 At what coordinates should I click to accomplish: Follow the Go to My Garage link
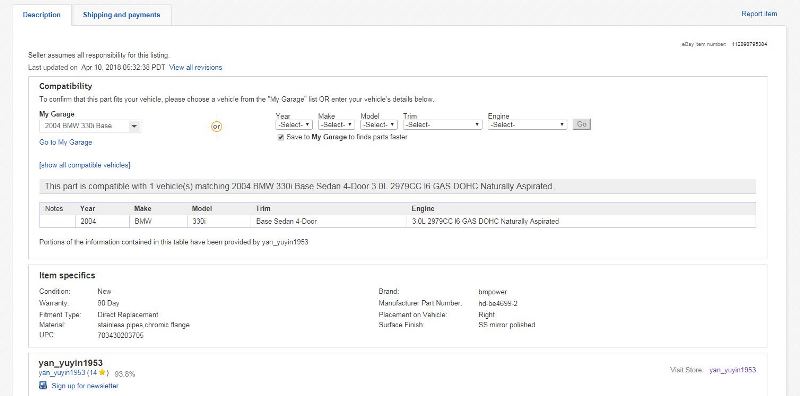pos(66,142)
